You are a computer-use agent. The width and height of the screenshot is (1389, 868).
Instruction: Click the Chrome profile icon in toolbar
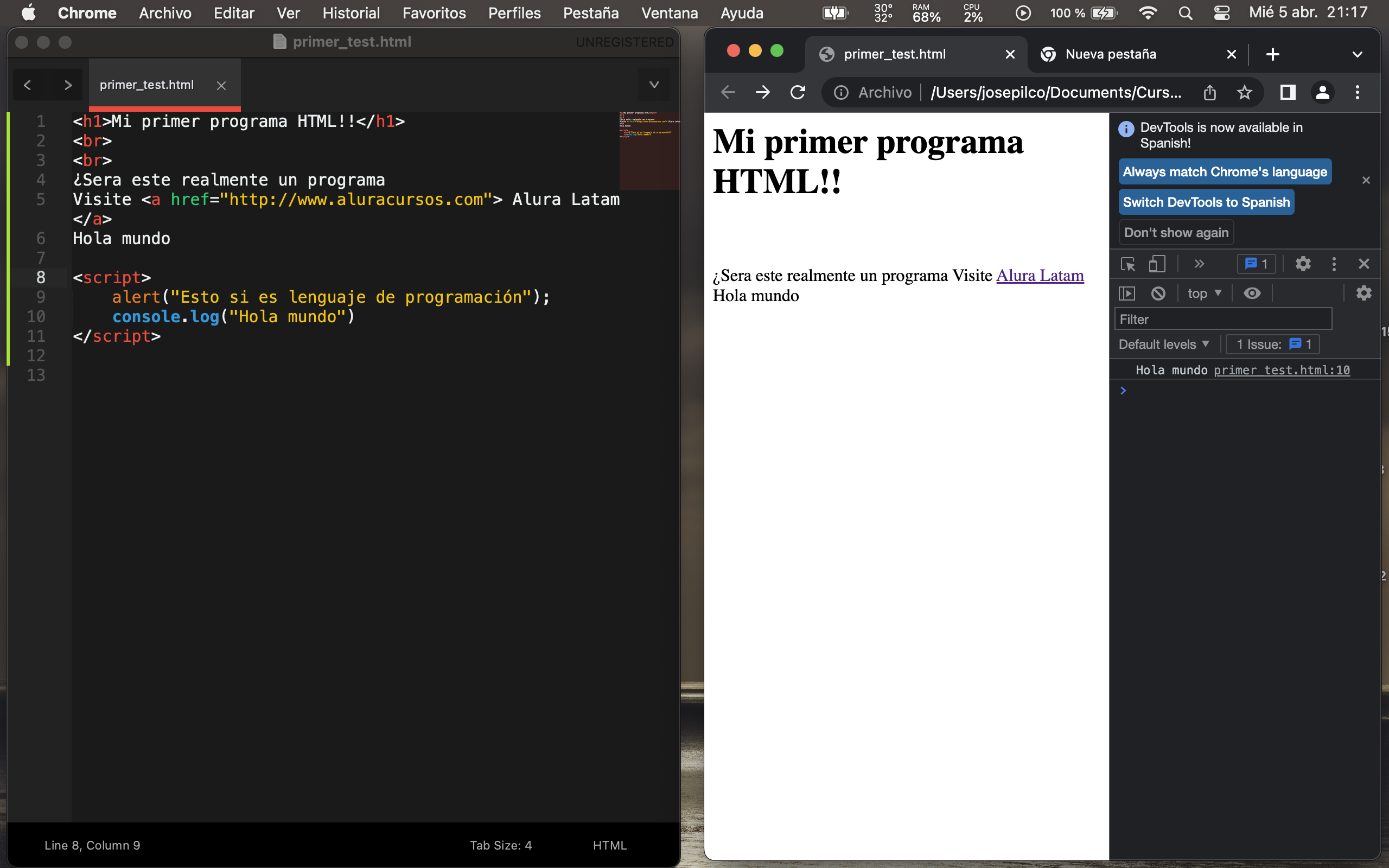pyautogui.click(x=1323, y=92)
